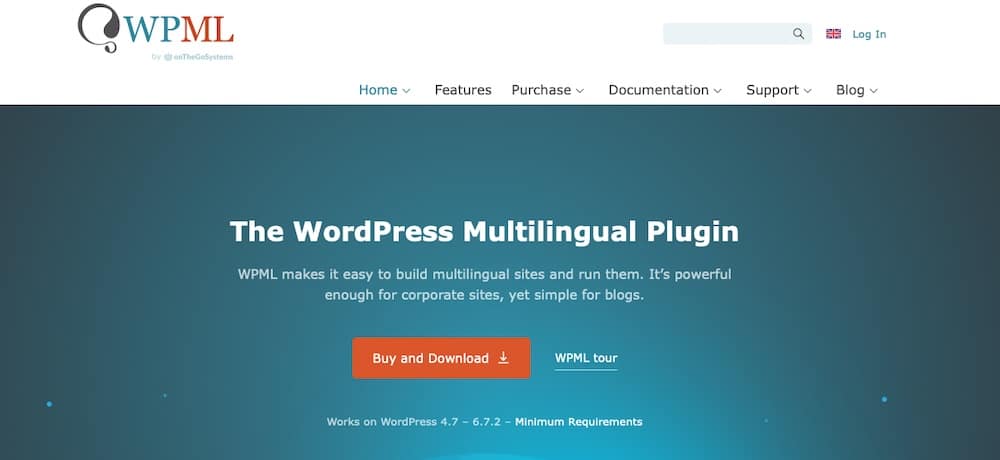Expand the chevron next to Home

coord(407,91)
